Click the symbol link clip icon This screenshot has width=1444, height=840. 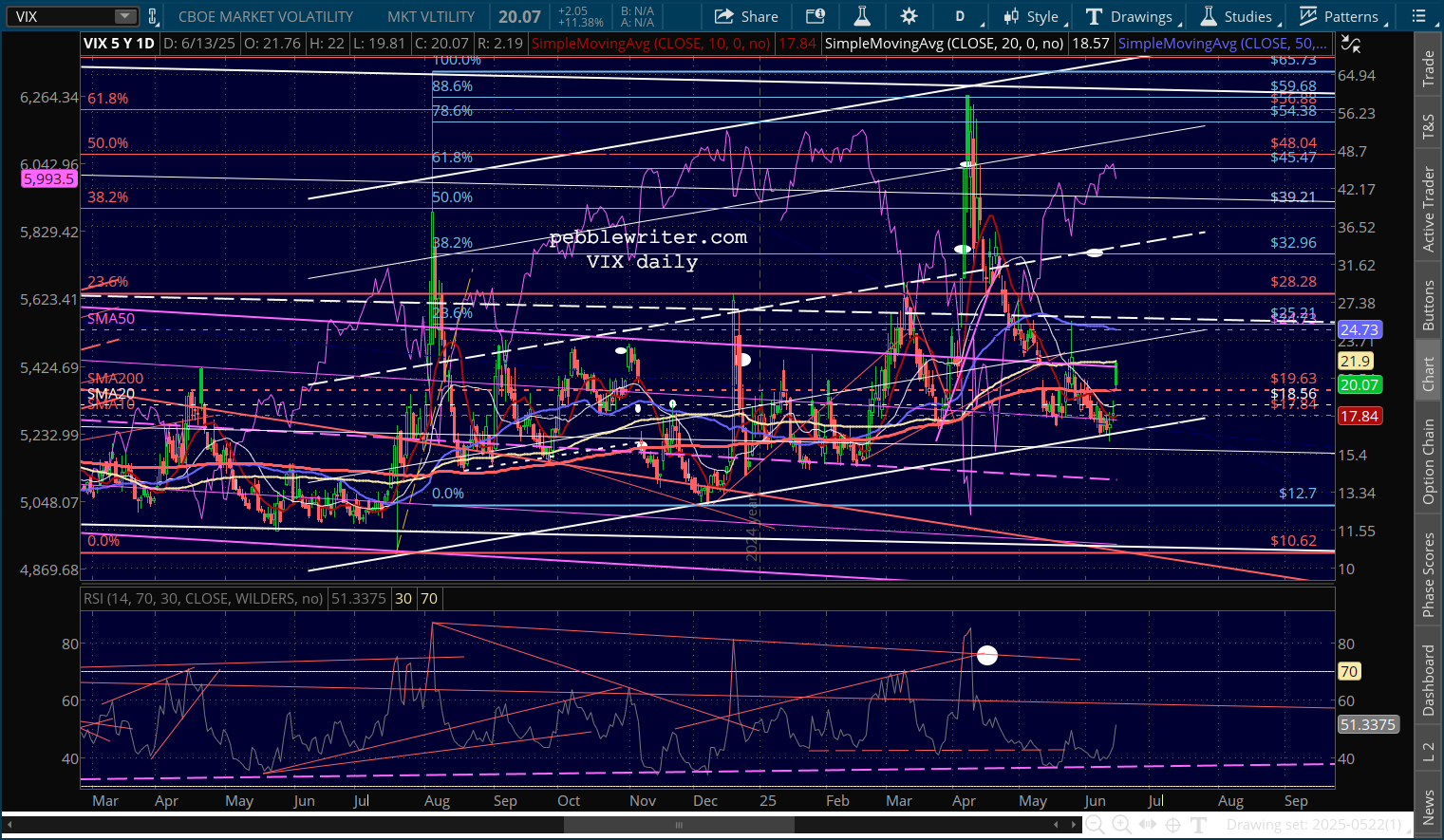(153, 16)
